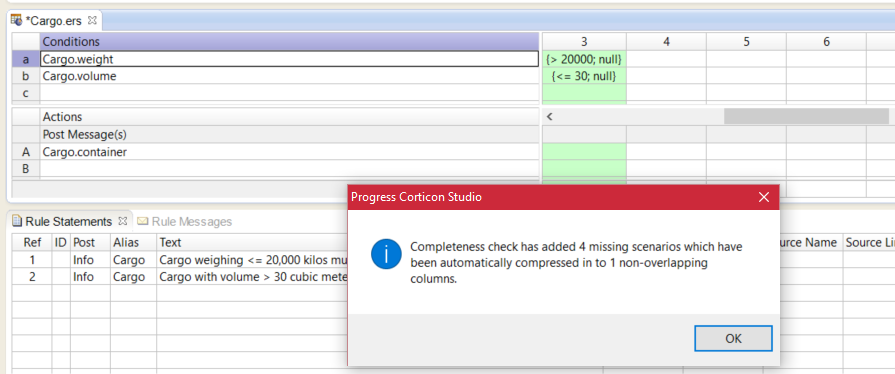Click the {> 20000; null} weight cell
Image resolution: width=895 pixels, height=374 pixels.
tap(584, 59)
